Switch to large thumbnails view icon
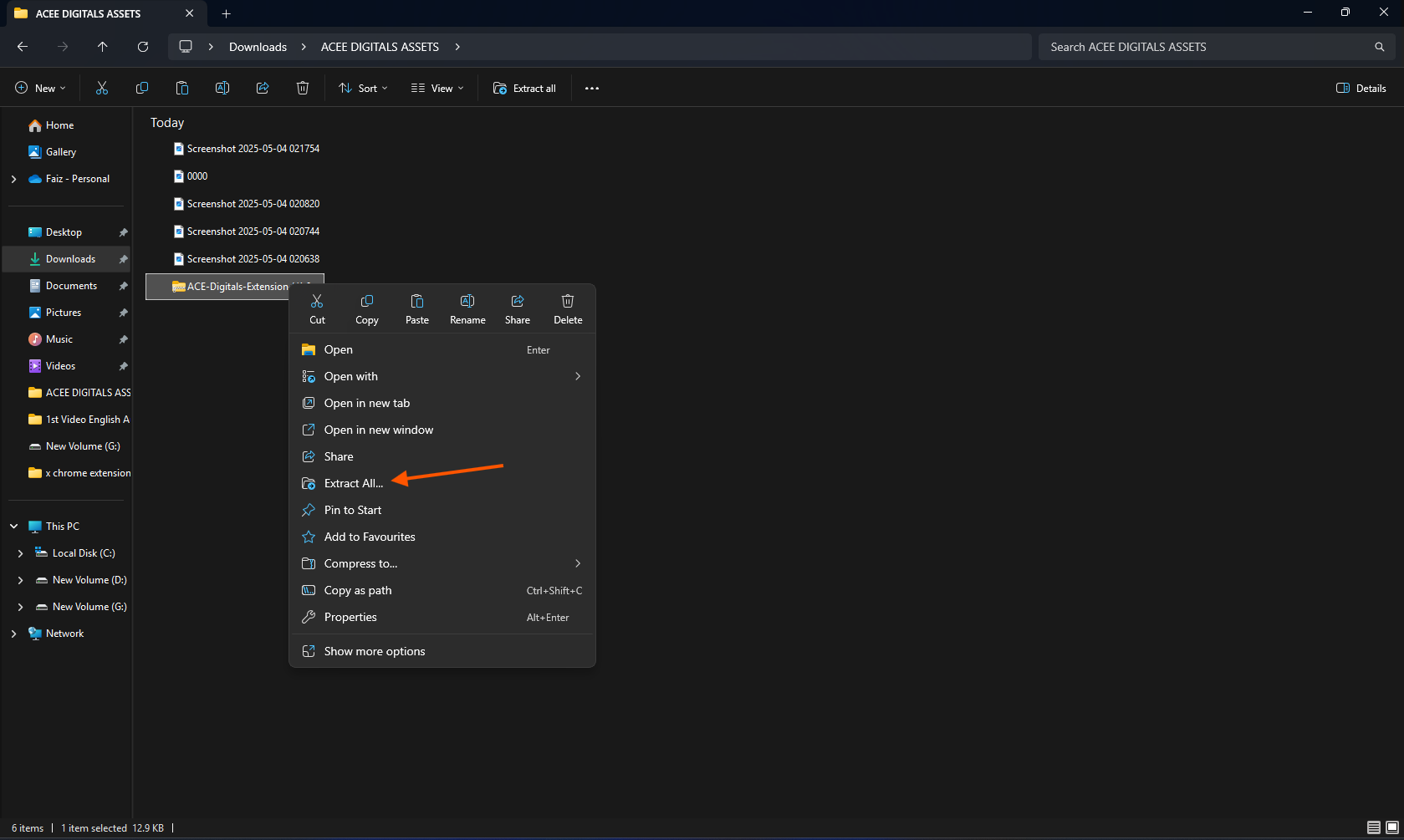 click(1391, 827)
